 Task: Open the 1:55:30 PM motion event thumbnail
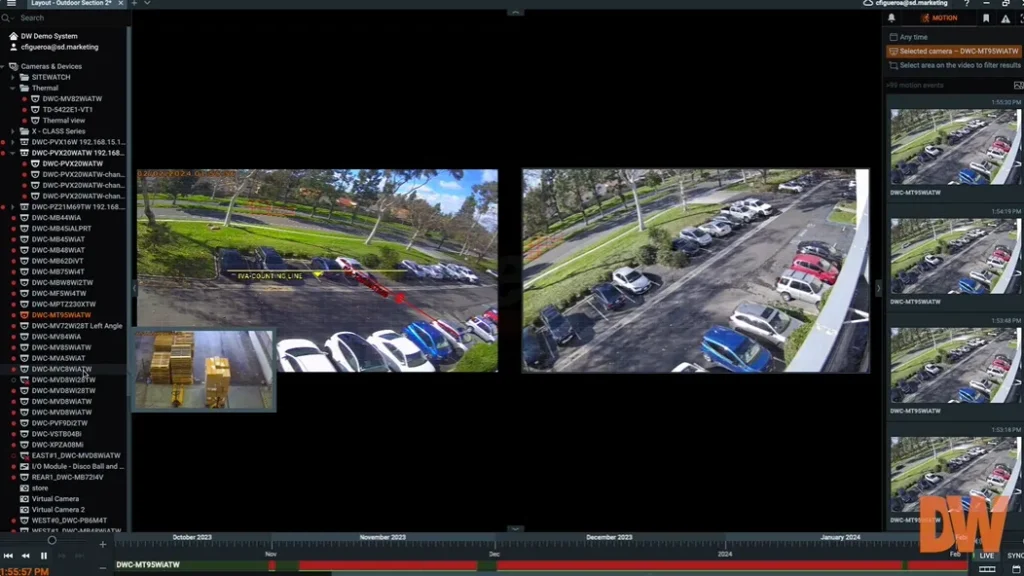point(954,147)
